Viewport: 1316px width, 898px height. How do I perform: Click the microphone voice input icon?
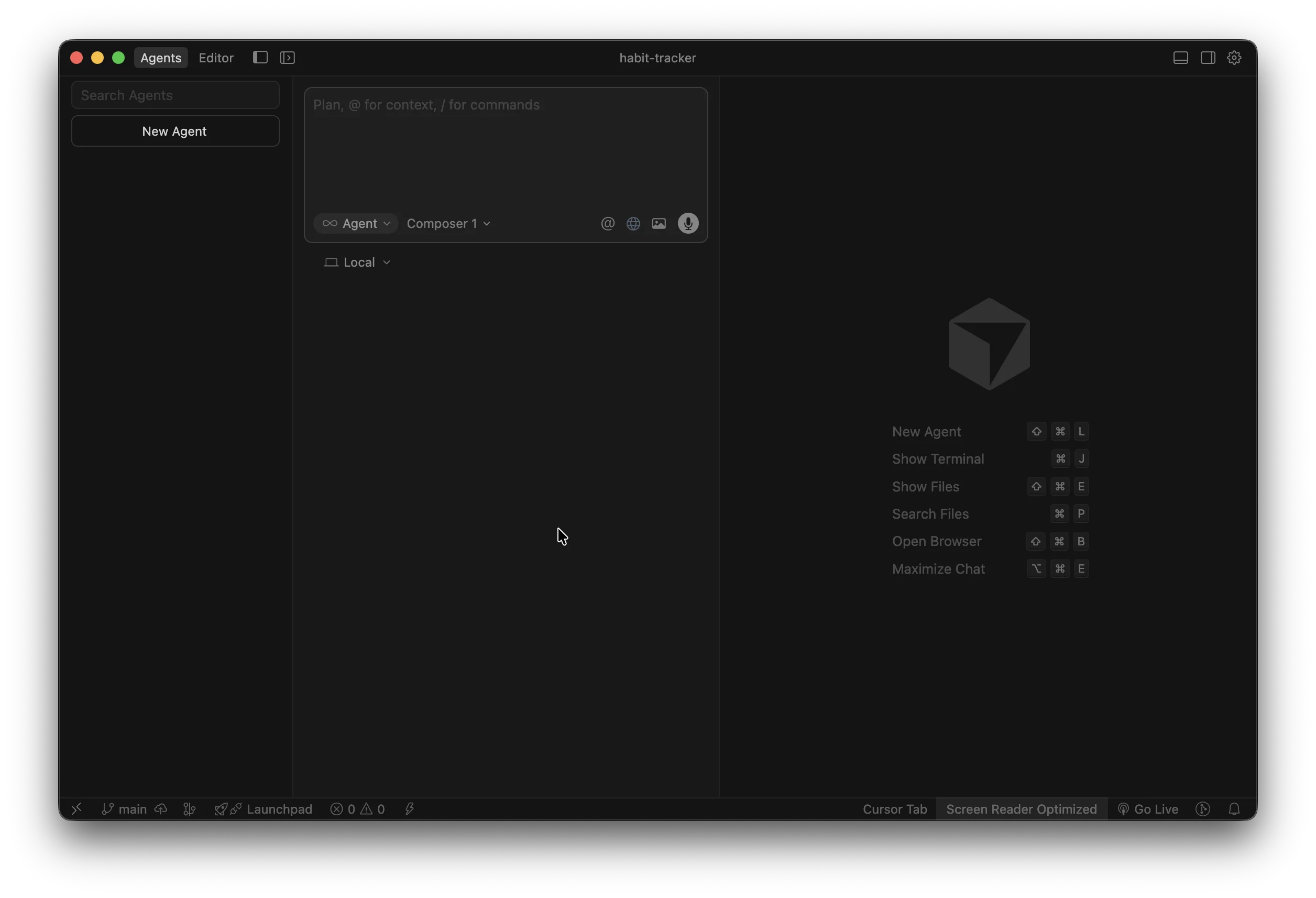click(688, 224)
